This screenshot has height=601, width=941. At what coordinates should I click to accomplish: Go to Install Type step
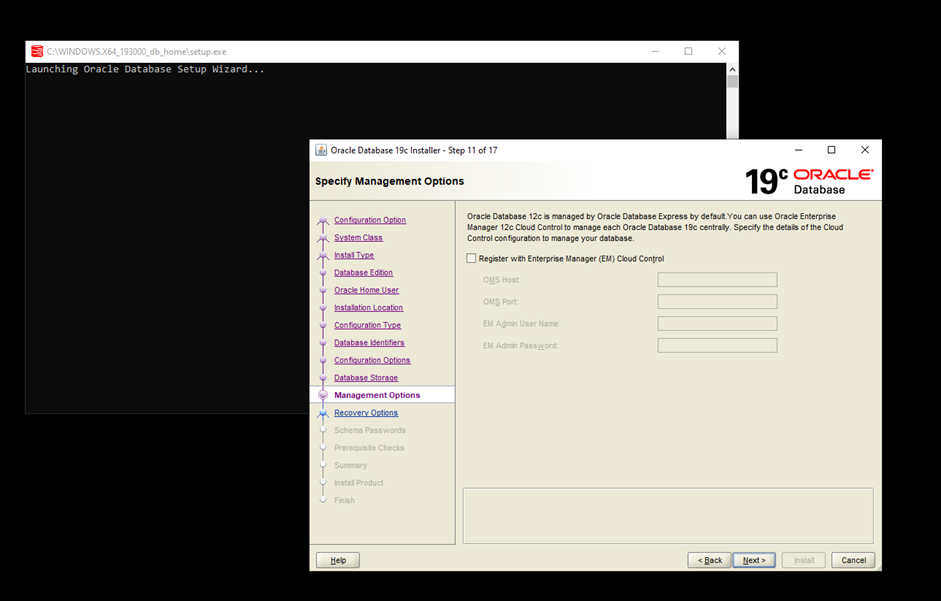(x=354, y=255)
